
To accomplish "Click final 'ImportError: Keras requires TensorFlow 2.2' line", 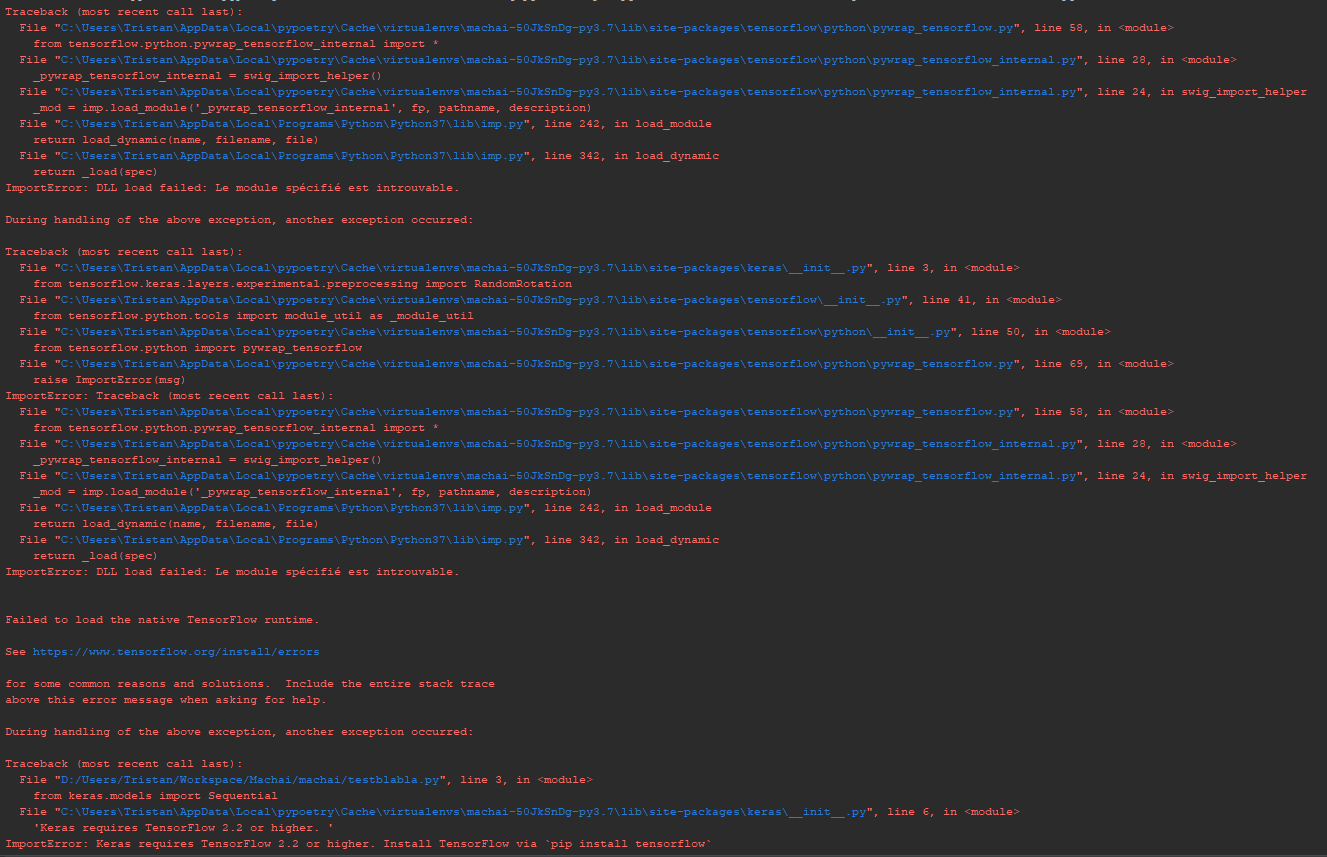I will [x=358, y=844].
